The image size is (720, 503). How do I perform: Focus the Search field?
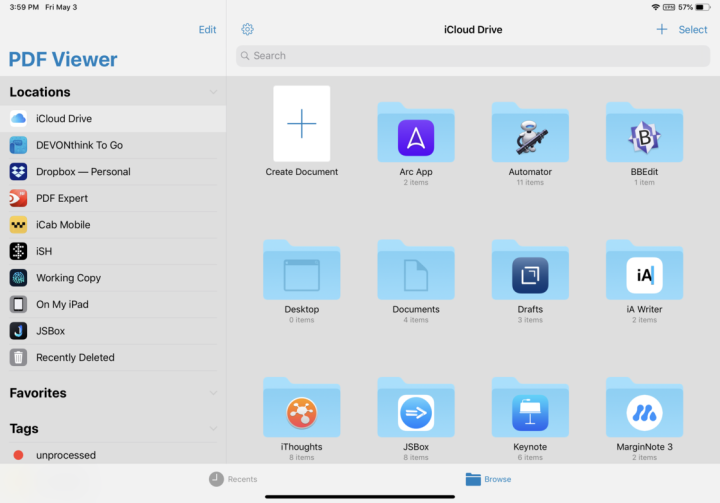473,56
